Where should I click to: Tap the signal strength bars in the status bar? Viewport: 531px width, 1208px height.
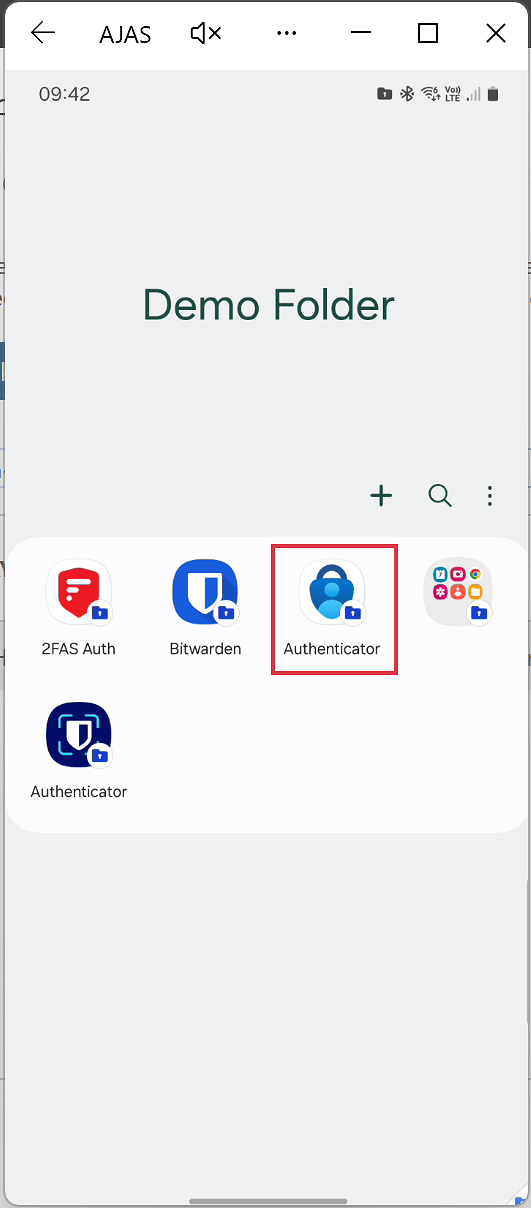[x=473, y=94]
